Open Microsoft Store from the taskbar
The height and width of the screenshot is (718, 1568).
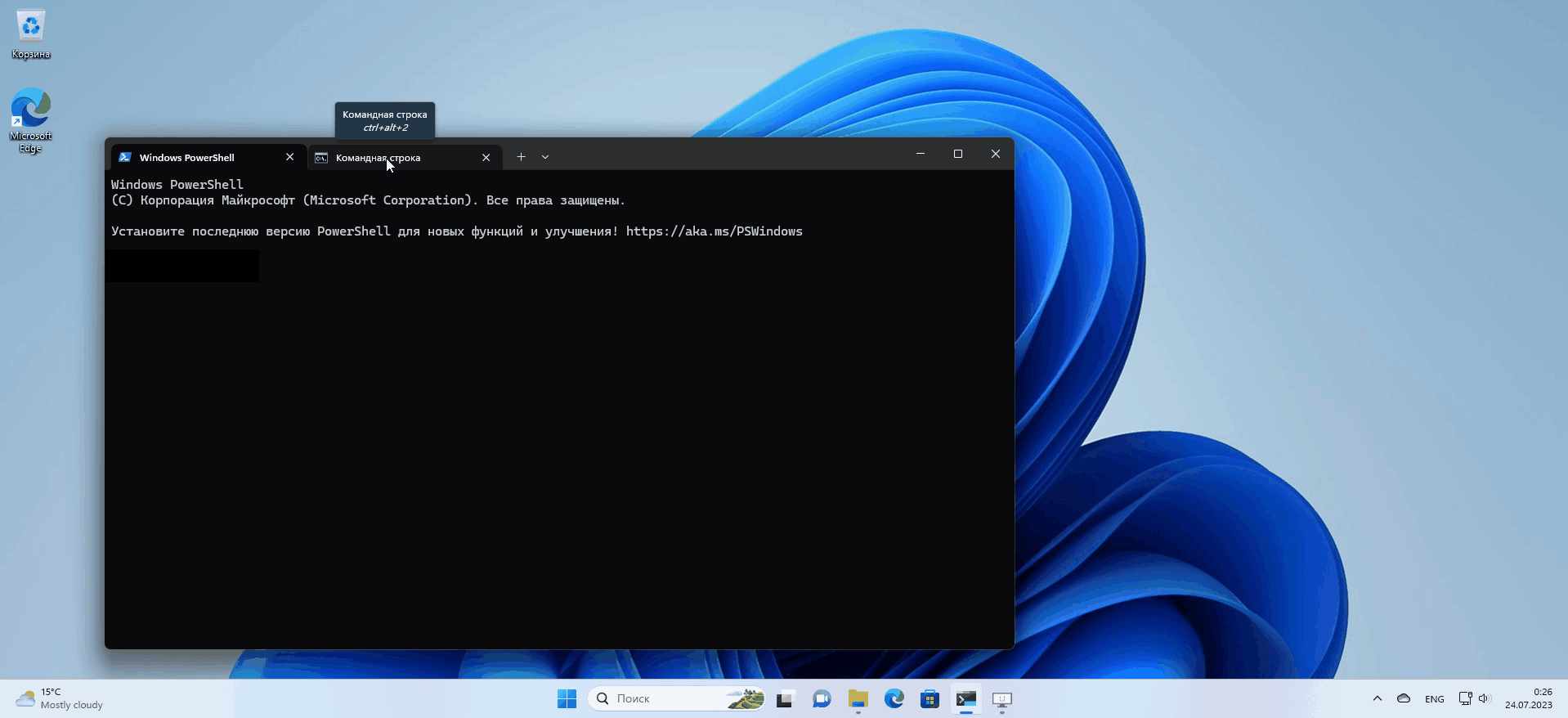[930, 698]
